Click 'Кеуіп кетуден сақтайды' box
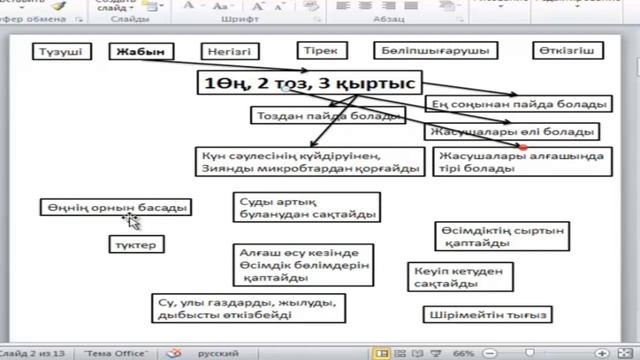 (460, 277)
